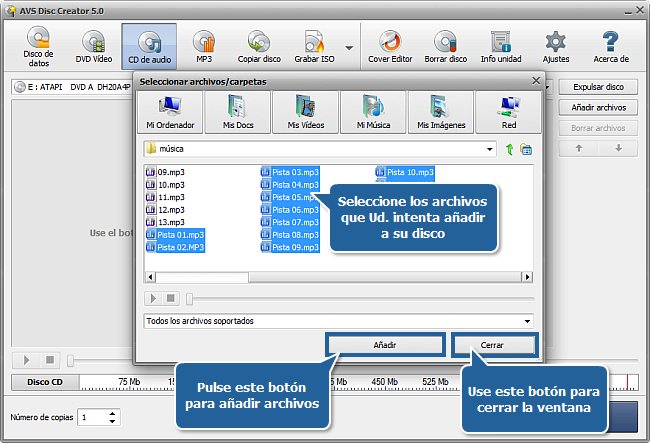Expand the Grabar ISO dropdown arrow
Screen dimensions: 650x443
pos(349,47)
